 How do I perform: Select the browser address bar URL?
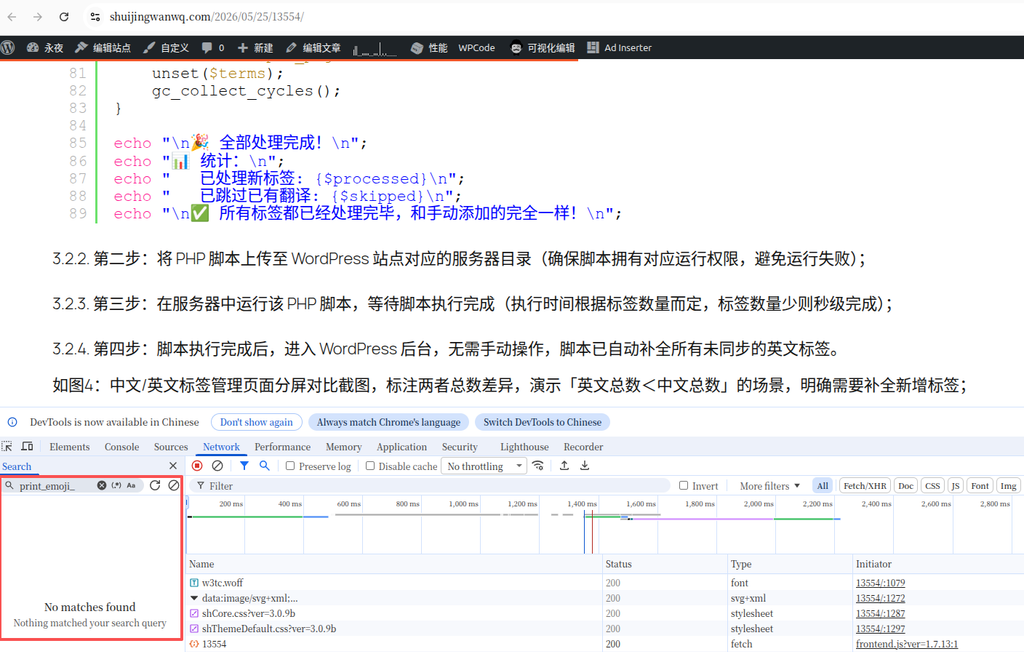tap(206, 17)
